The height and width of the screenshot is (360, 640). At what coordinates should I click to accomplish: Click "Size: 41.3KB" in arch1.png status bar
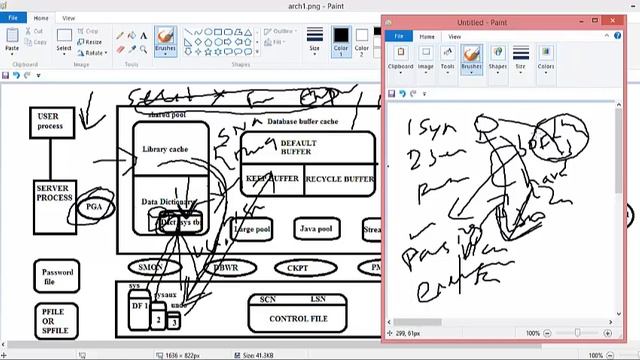tap(258, 356)
